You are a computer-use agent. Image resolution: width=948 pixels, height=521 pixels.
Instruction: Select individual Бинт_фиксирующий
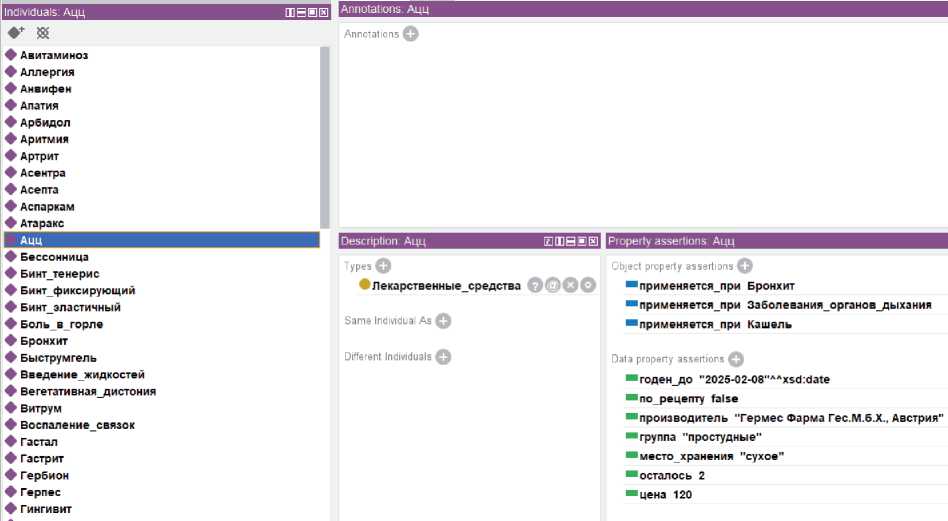(x=78, y=291)
